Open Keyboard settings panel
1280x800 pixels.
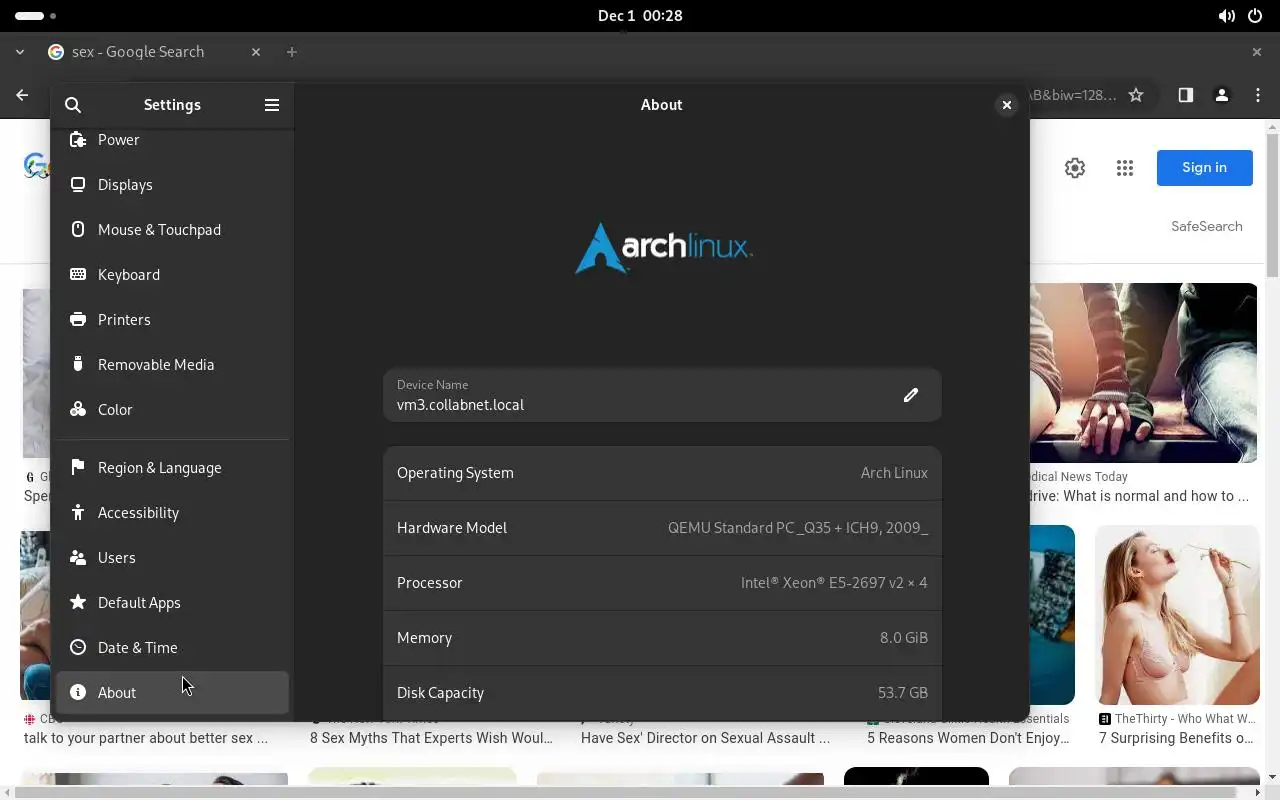click(x=172, y=275)
